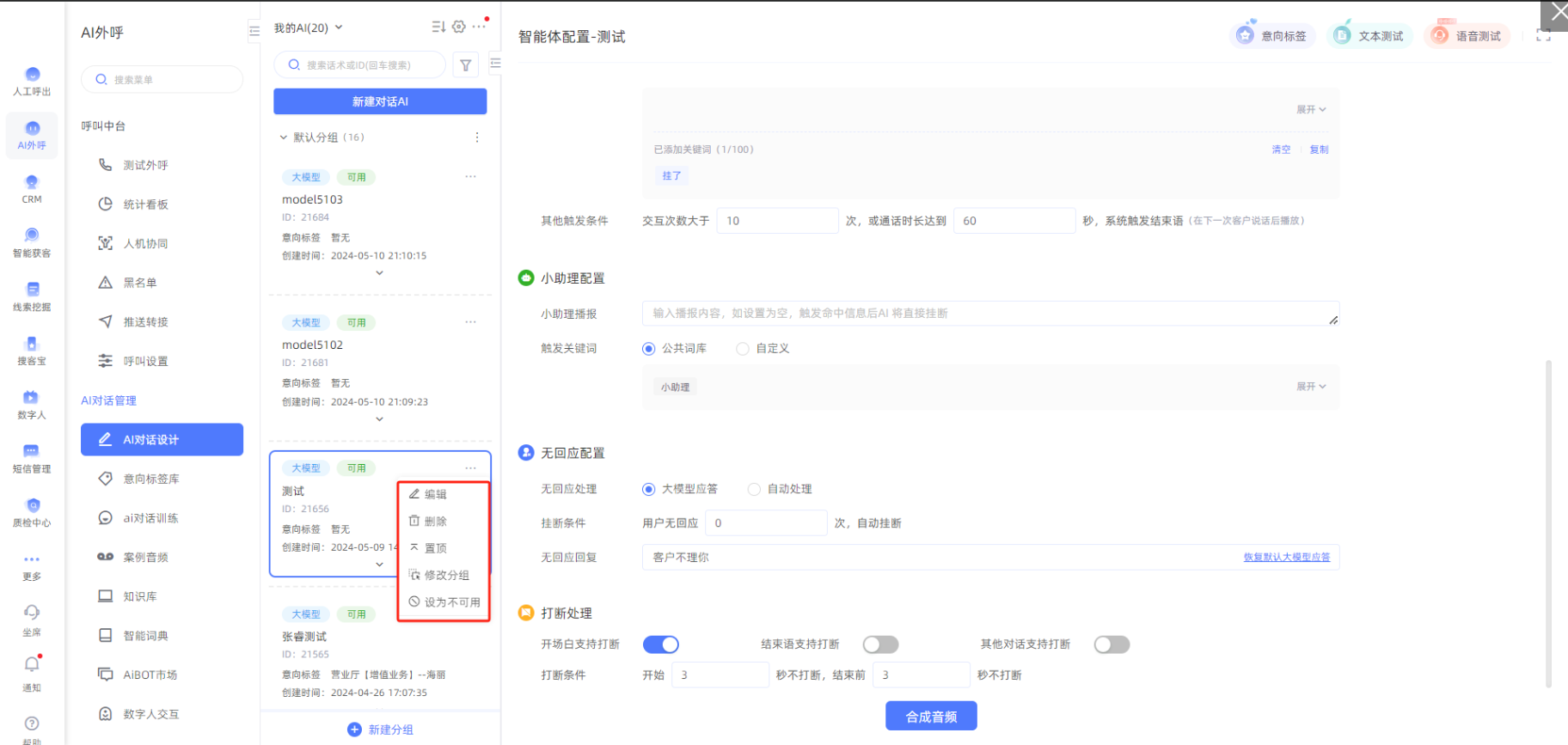Expand the model5103 card details chevron

coord(379,273)
